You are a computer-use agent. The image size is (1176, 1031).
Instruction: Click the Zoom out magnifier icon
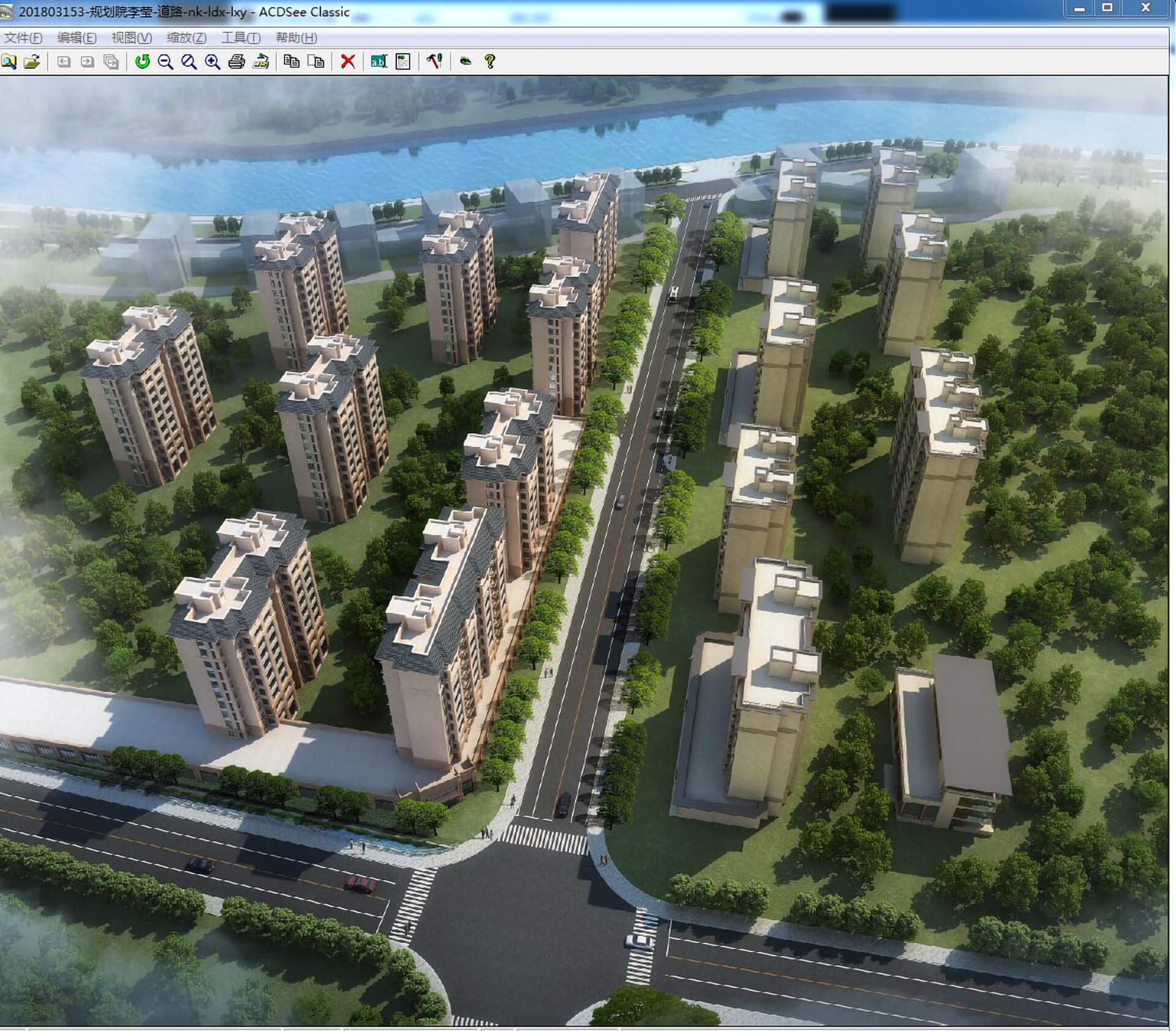click(165, 61)
